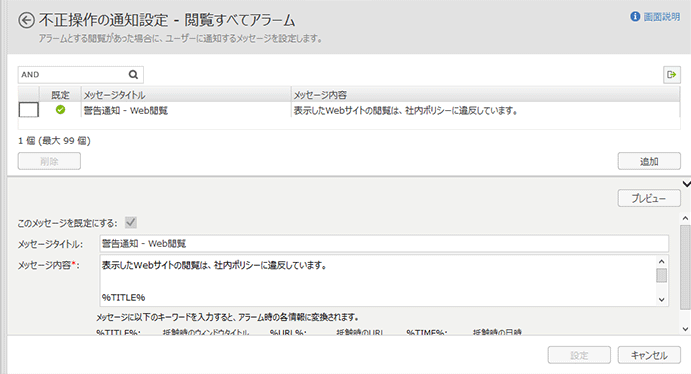Viewport: 691px width, 374px height.
Task: Open the プレビュー preview button
Action: pyautogui.click(x=649, y=198)
